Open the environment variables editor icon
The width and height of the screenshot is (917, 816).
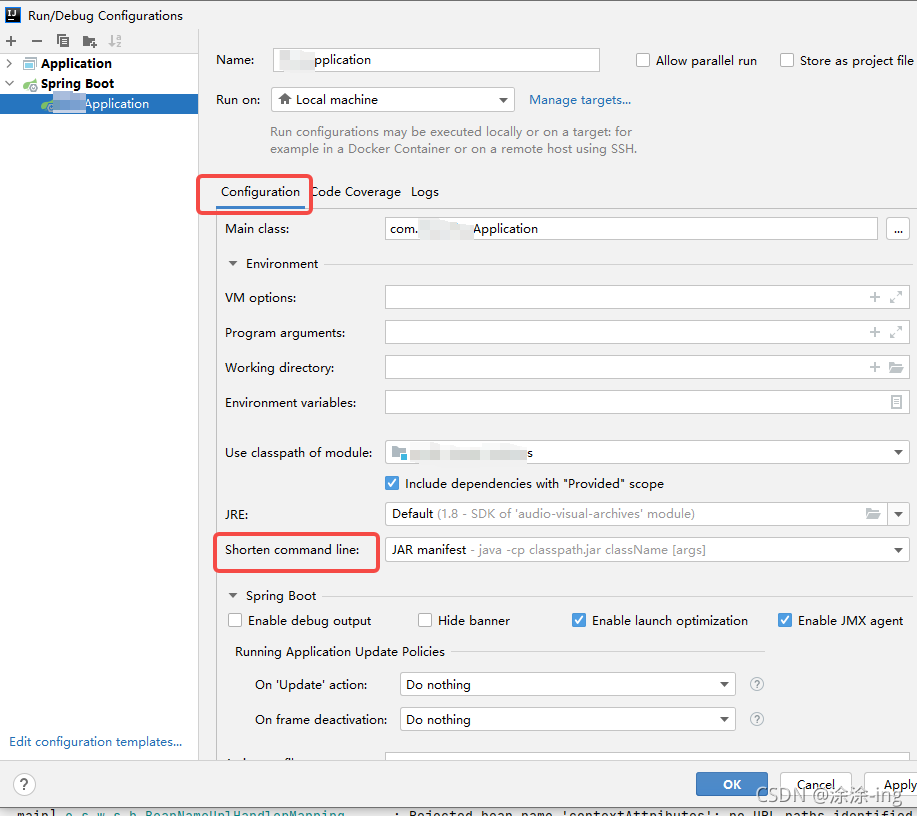896,402
